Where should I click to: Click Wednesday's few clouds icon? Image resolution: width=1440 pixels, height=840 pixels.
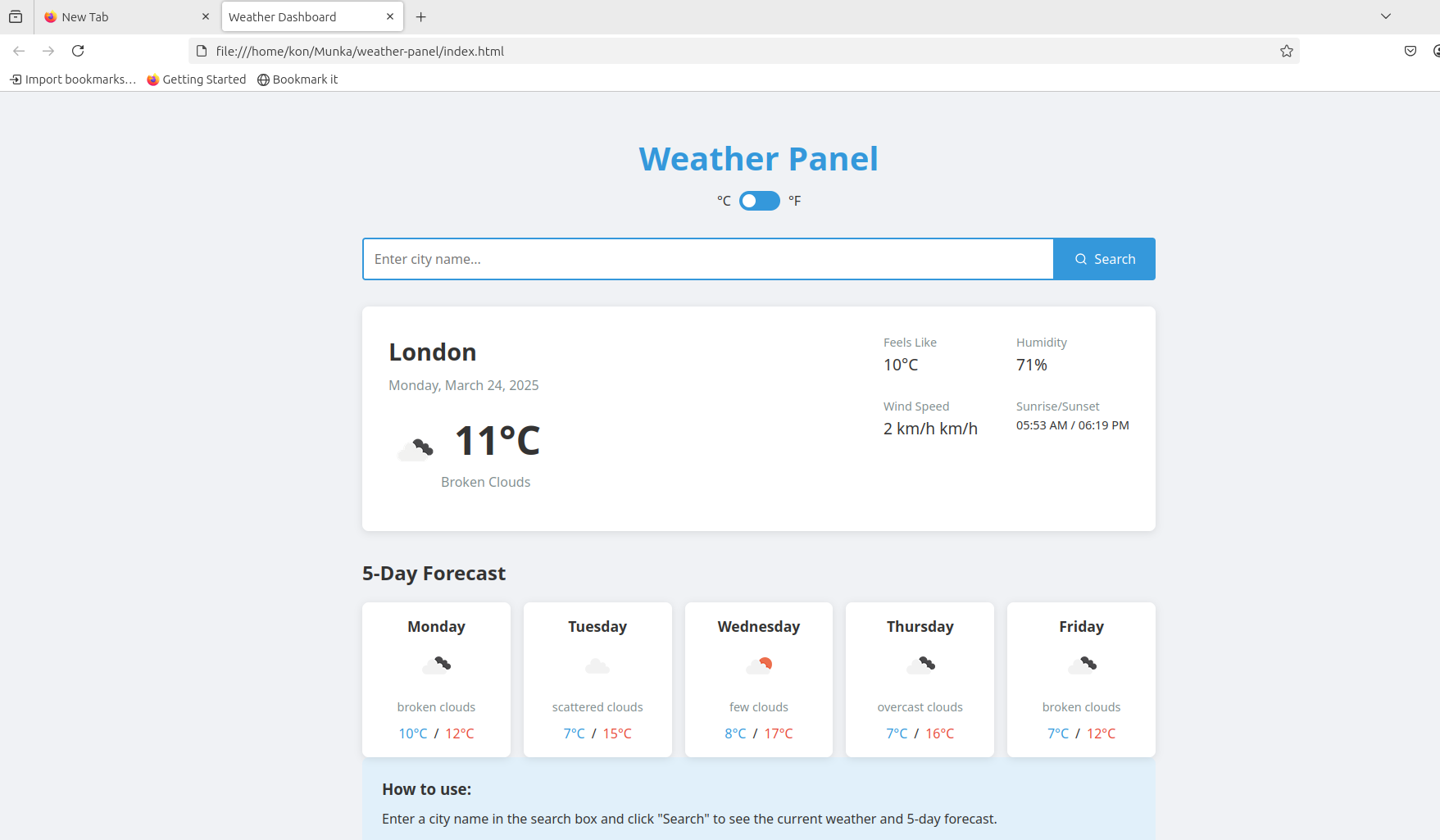pos(759,665)
